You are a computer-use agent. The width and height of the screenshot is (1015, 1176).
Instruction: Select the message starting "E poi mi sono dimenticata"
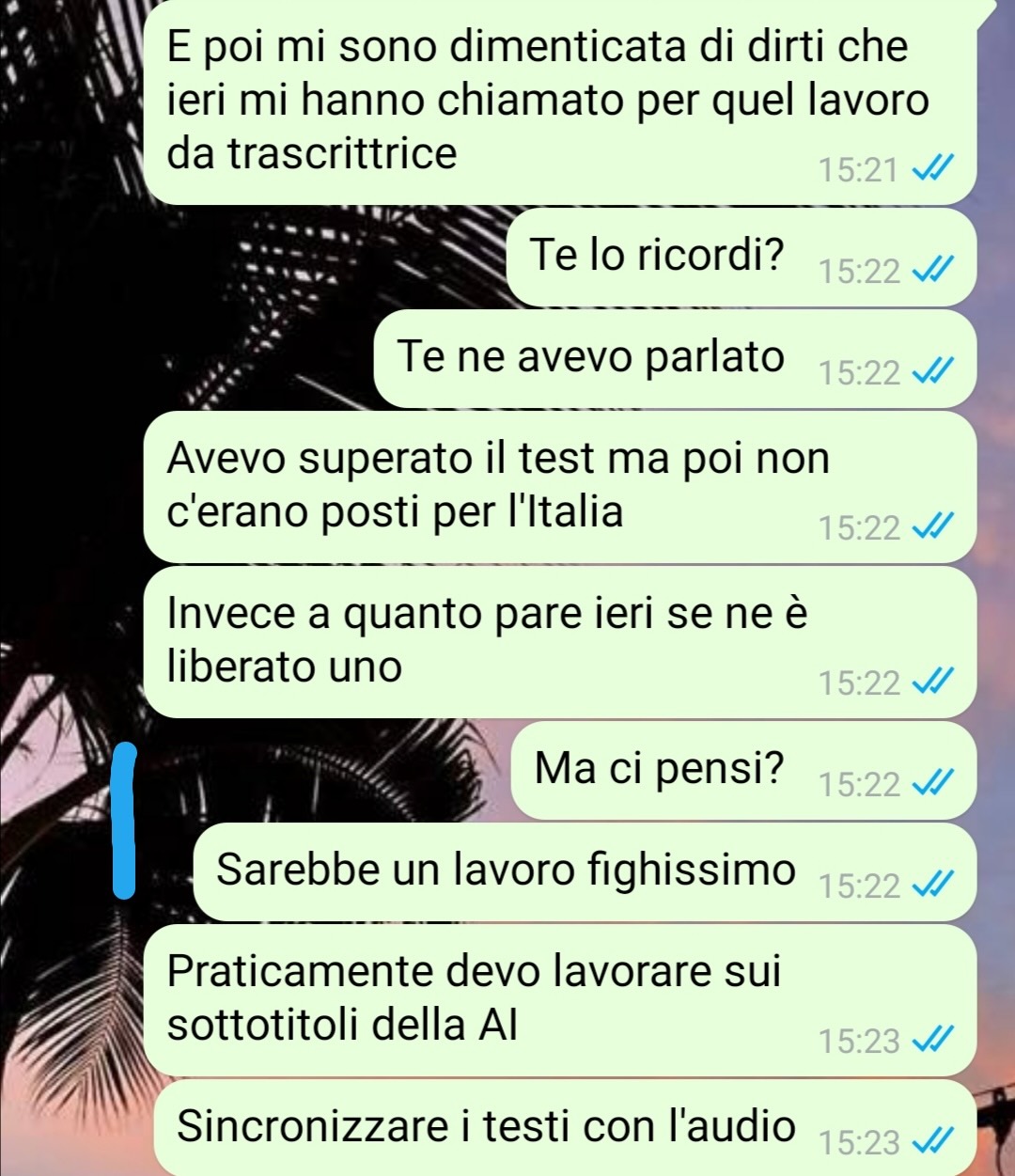(560, 102)
